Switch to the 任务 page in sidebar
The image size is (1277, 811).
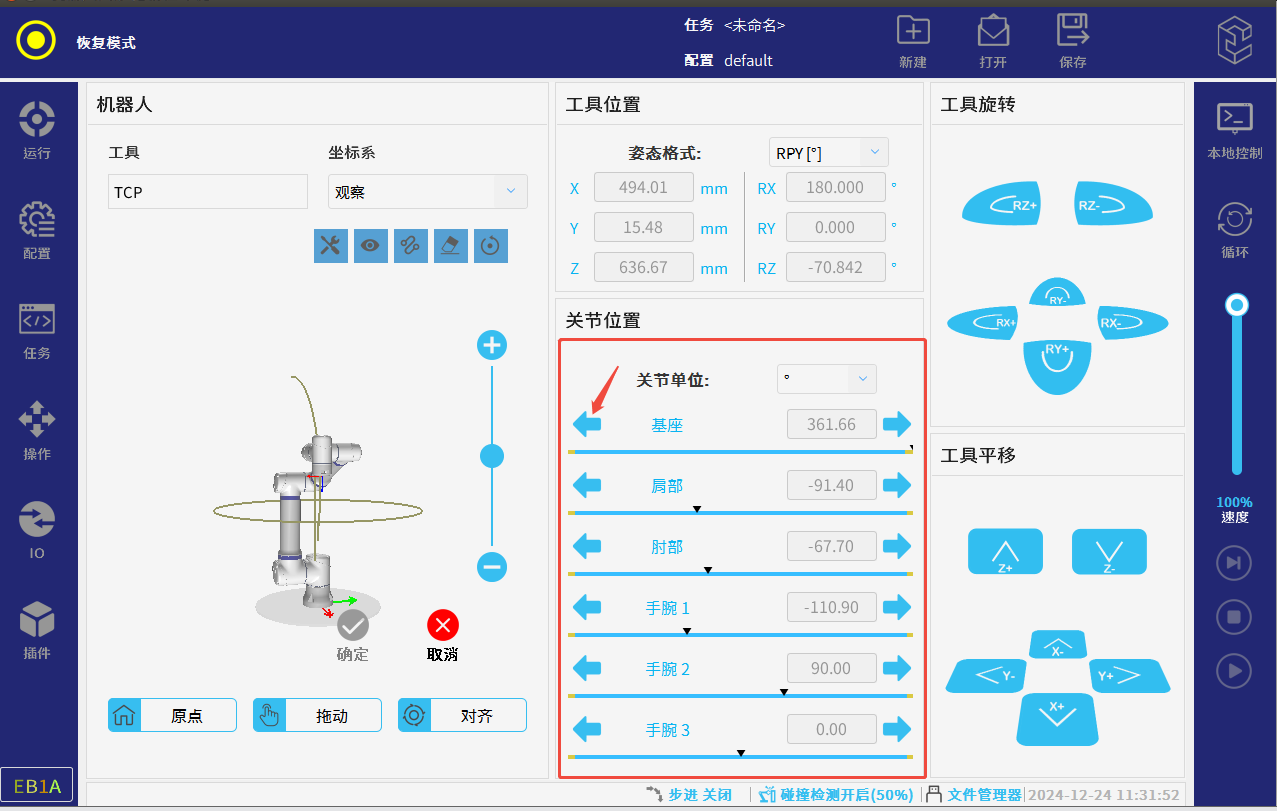coord(37,330)
